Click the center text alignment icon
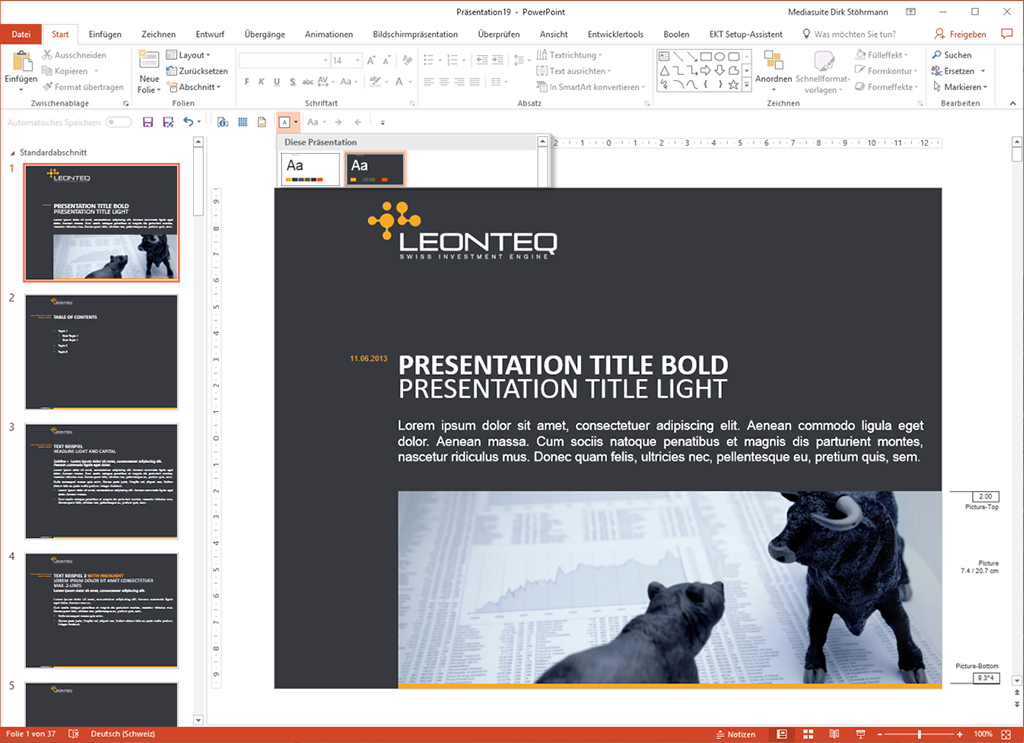The width and height of the screenshot is (1024, 743). click(444, 82)
